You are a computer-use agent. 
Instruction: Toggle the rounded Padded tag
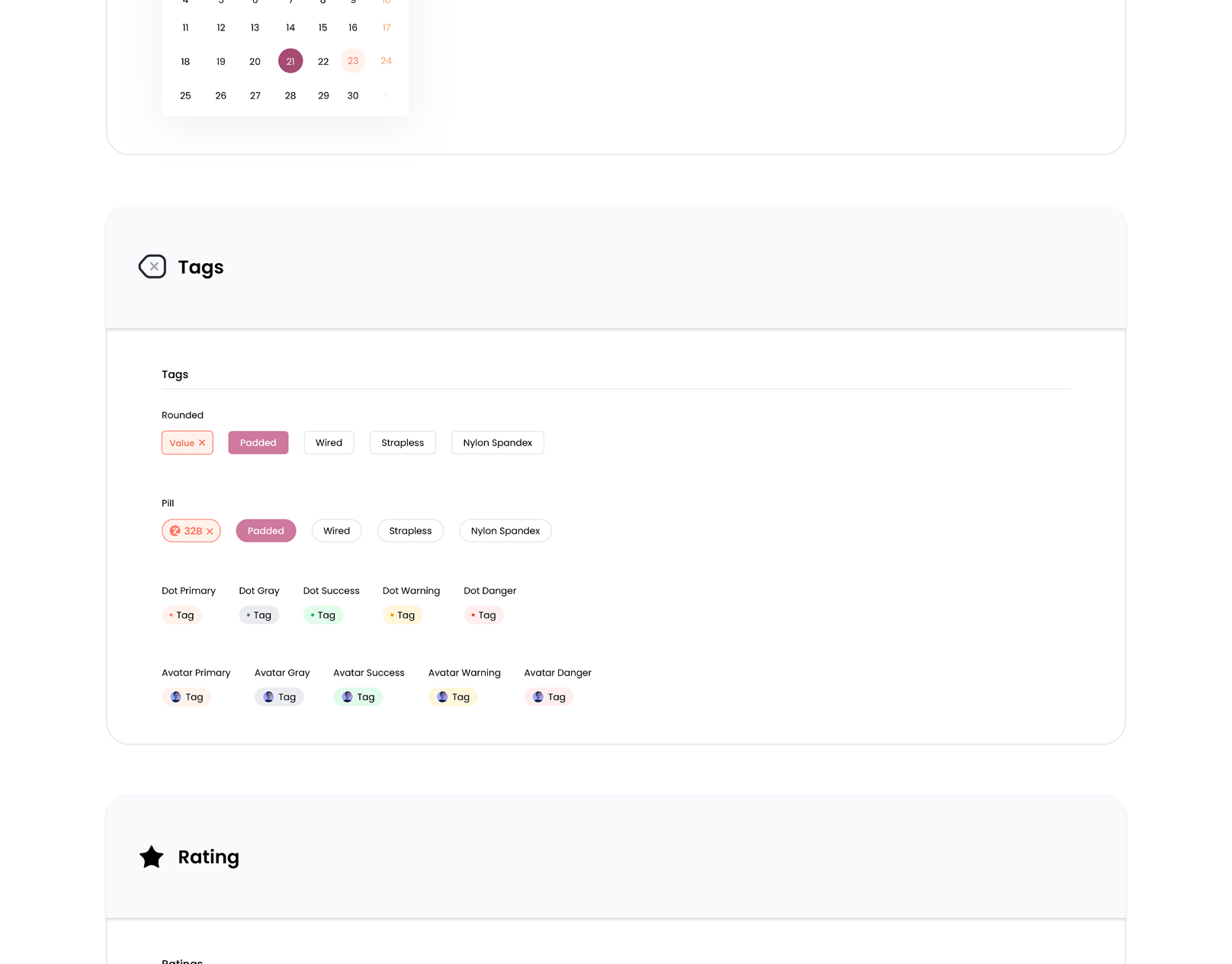(x=258, y=443)
